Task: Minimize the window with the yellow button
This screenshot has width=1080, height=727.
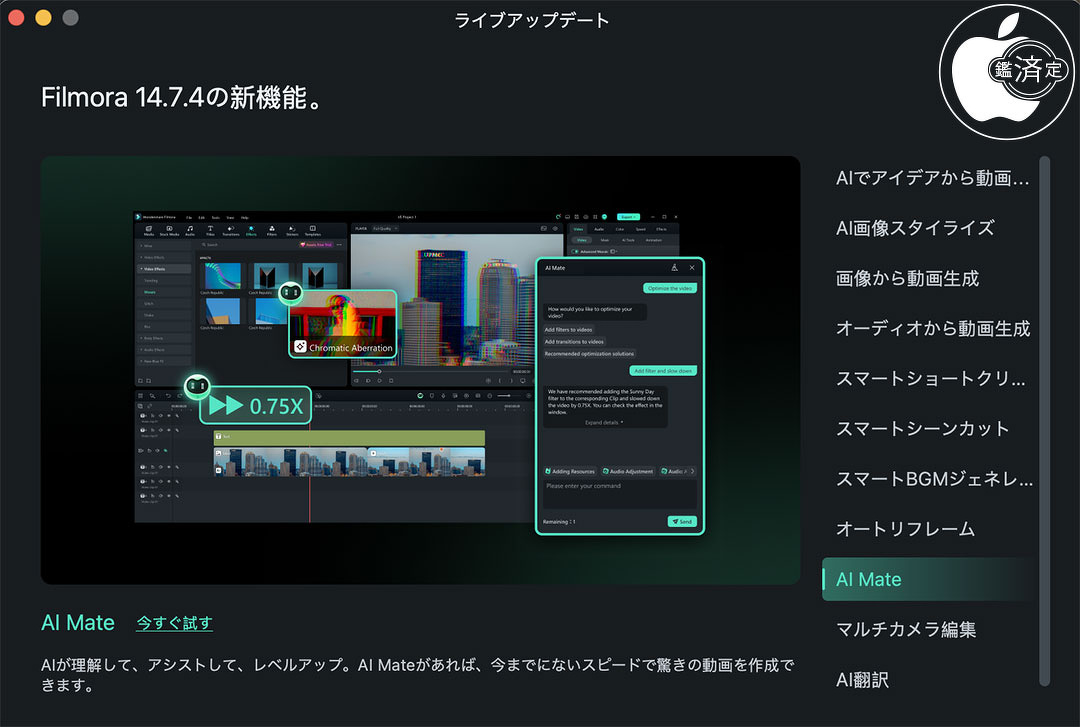Action: click(43, 18)
